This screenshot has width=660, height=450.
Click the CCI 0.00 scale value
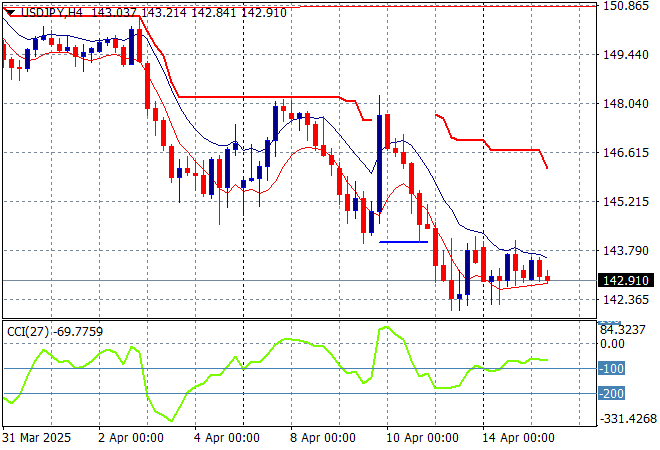pyautogui.click(x=612, y=344)
